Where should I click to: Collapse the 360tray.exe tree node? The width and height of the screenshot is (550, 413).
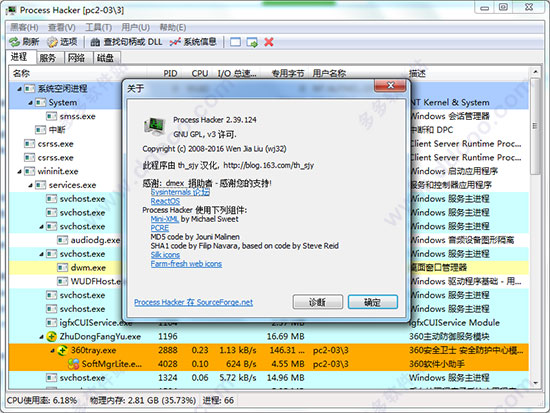pyautogui.click(x=53, y=351)
